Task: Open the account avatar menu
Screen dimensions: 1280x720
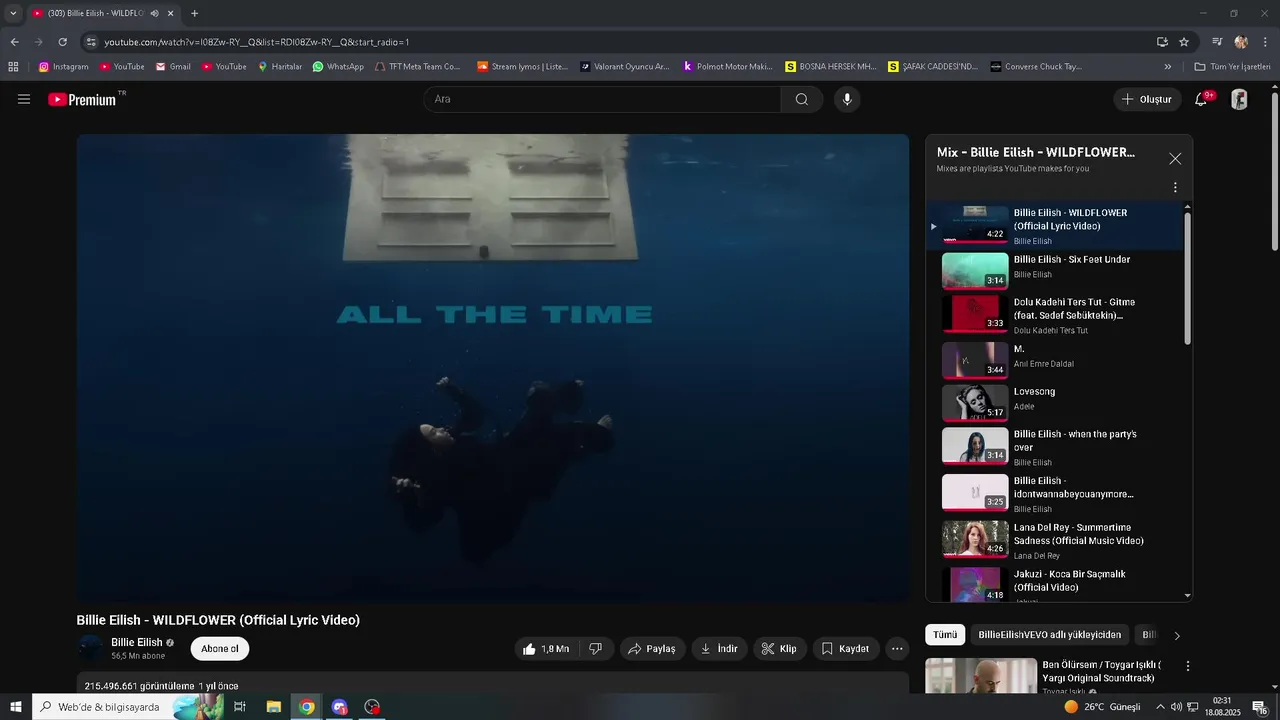Action: pyautogui.click(x=1239, y=99)
